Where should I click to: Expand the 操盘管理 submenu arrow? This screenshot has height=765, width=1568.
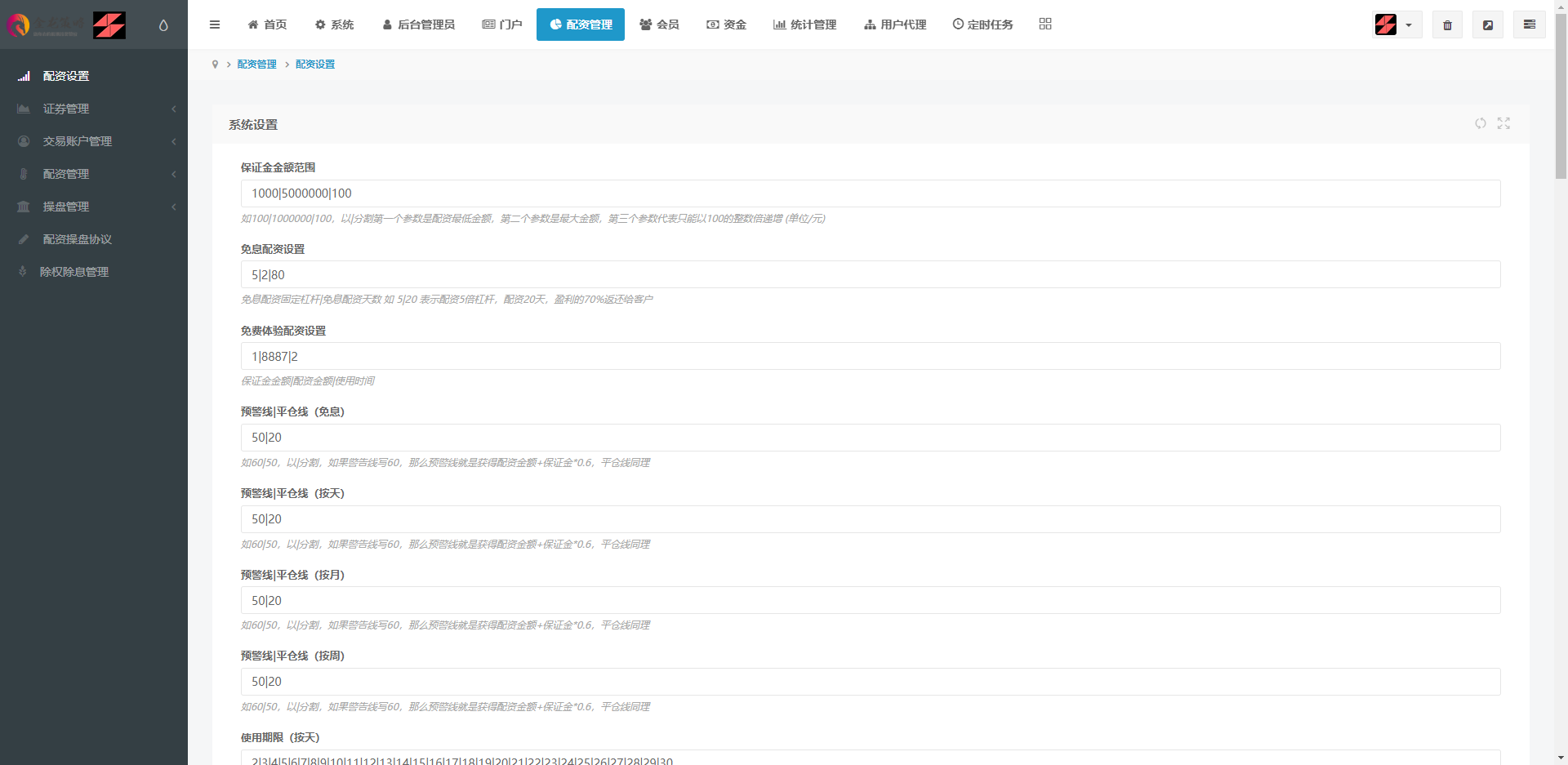click(x=173, y=207)
